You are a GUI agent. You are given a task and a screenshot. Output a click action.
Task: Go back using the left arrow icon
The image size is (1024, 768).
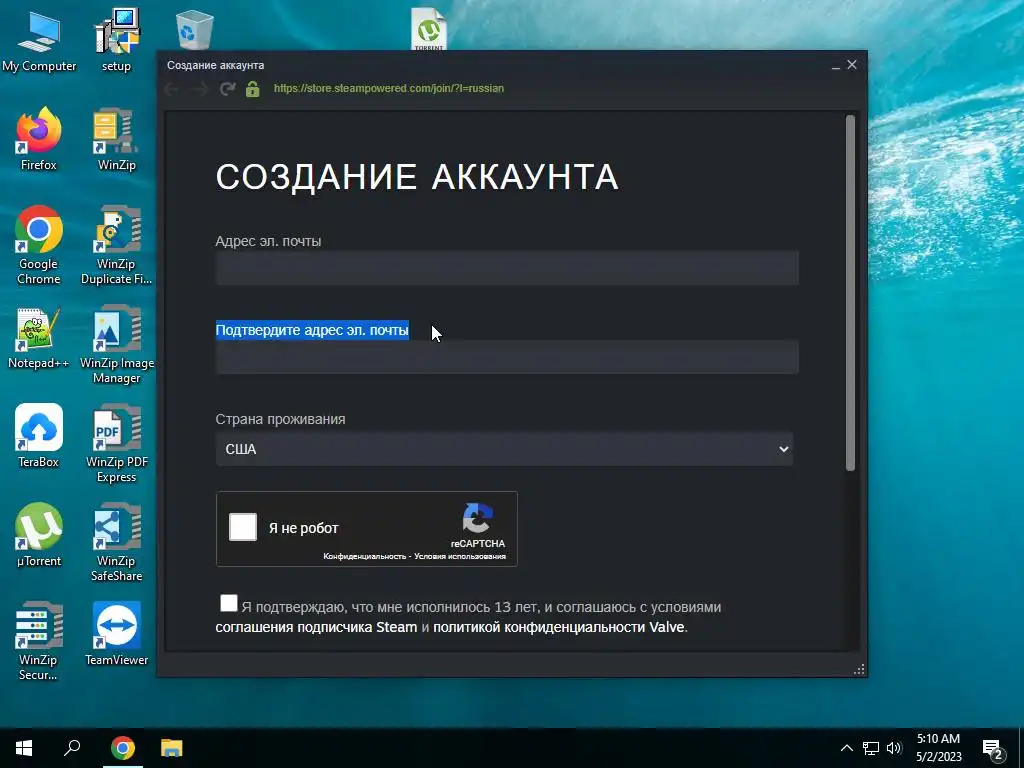(172, 89)
